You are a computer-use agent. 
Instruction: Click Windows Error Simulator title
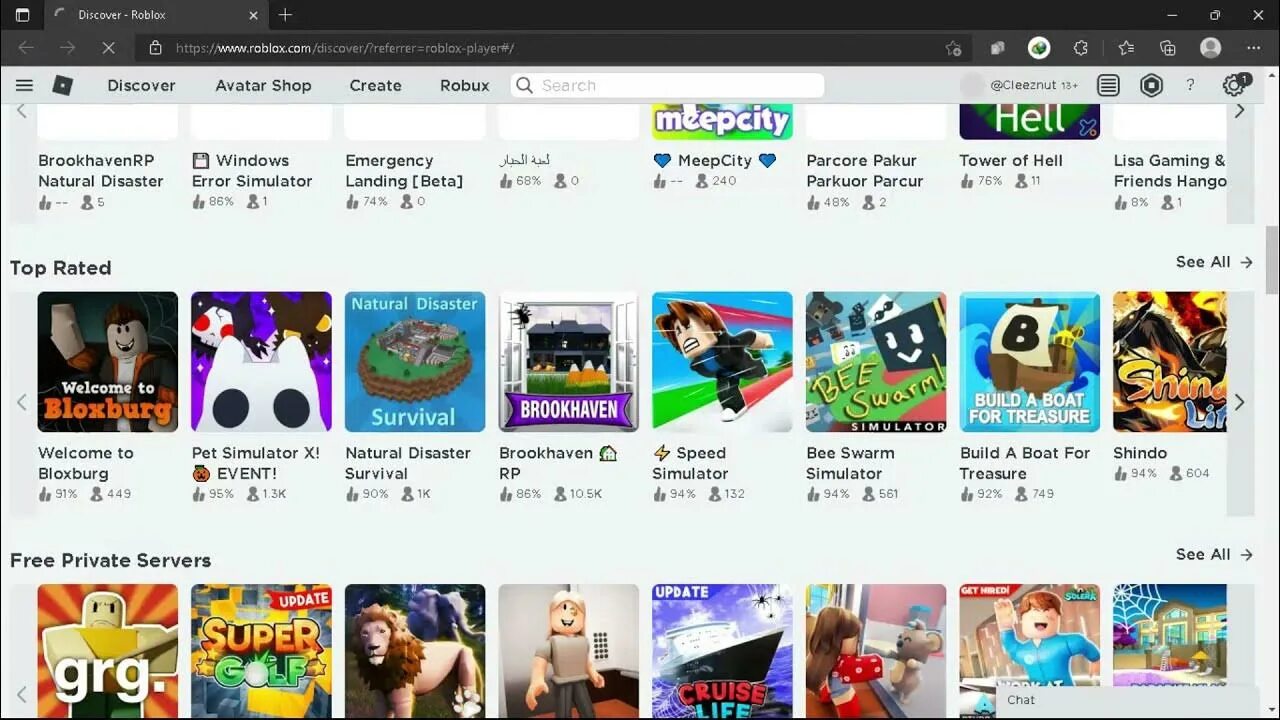pos(252,171)
